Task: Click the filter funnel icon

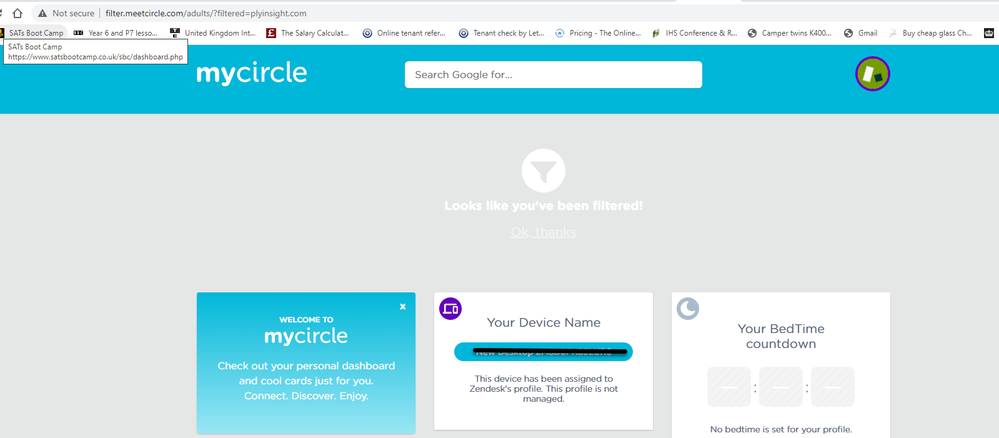Action: [543, 172]
